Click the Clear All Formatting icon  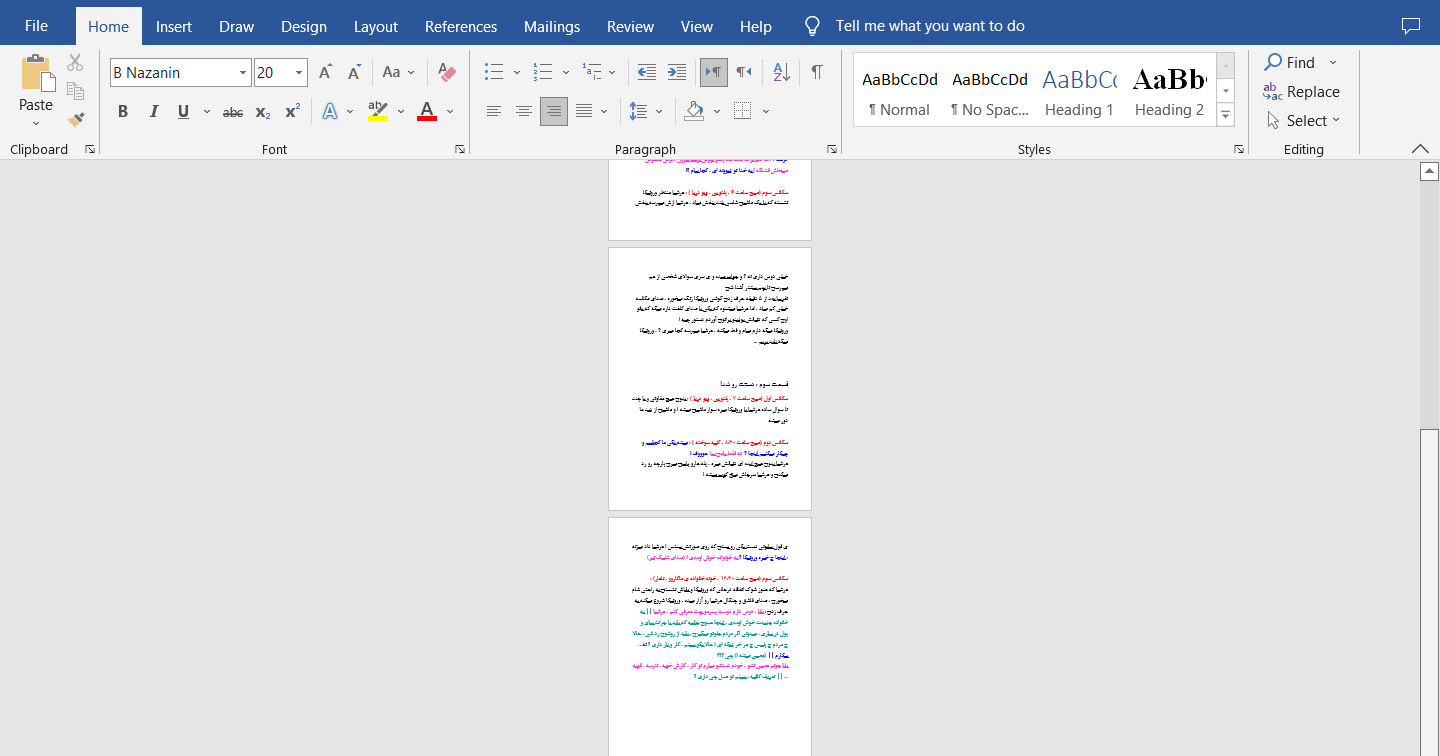447,72
